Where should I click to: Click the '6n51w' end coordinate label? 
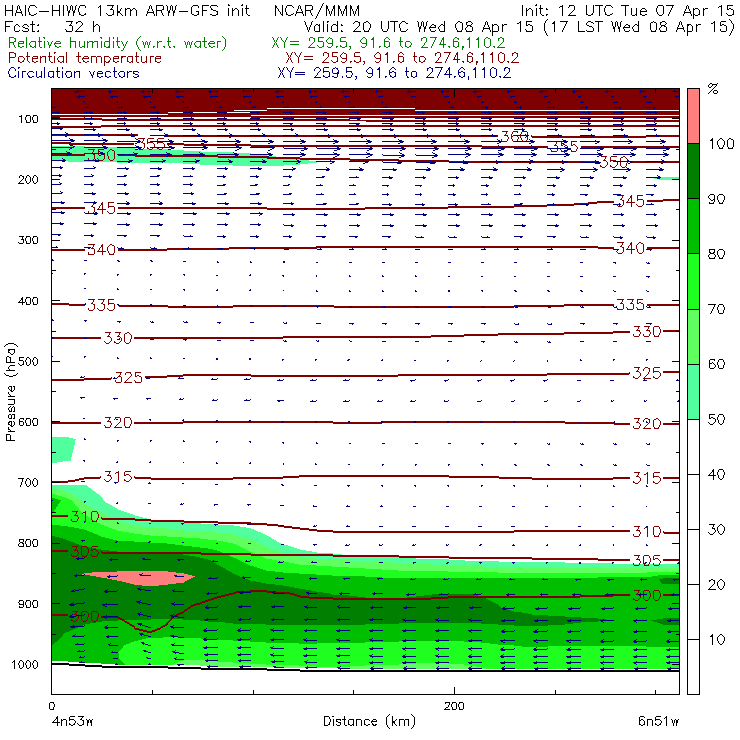coord(658,721)
